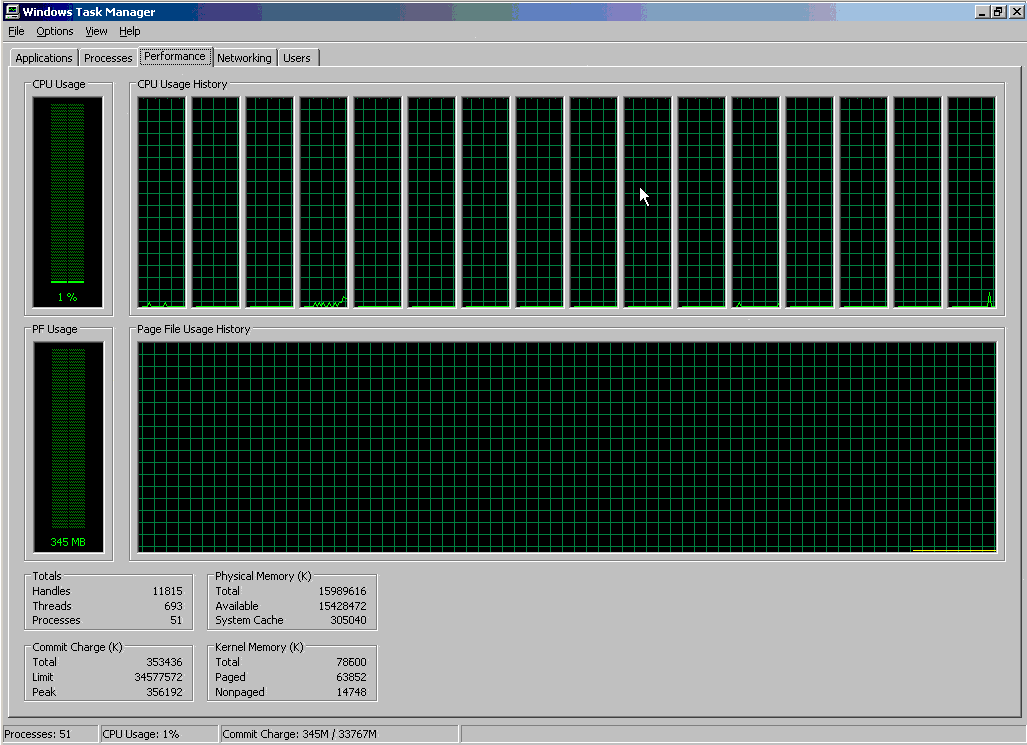Click the 'CPU Usage History' group label
The image size is (1027, 745).
point(182,84)
